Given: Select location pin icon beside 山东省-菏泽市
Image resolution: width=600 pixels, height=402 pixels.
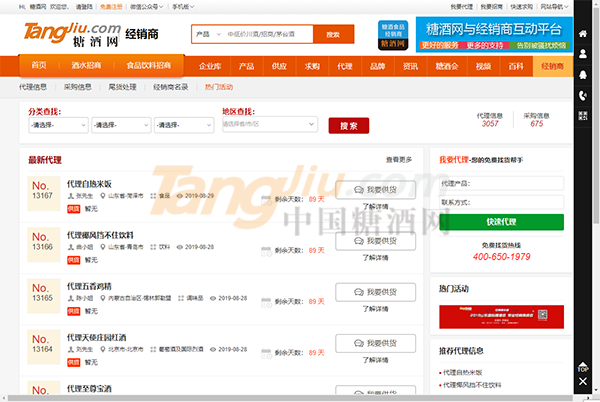Looking at the screenshot, I should [103, 196].
